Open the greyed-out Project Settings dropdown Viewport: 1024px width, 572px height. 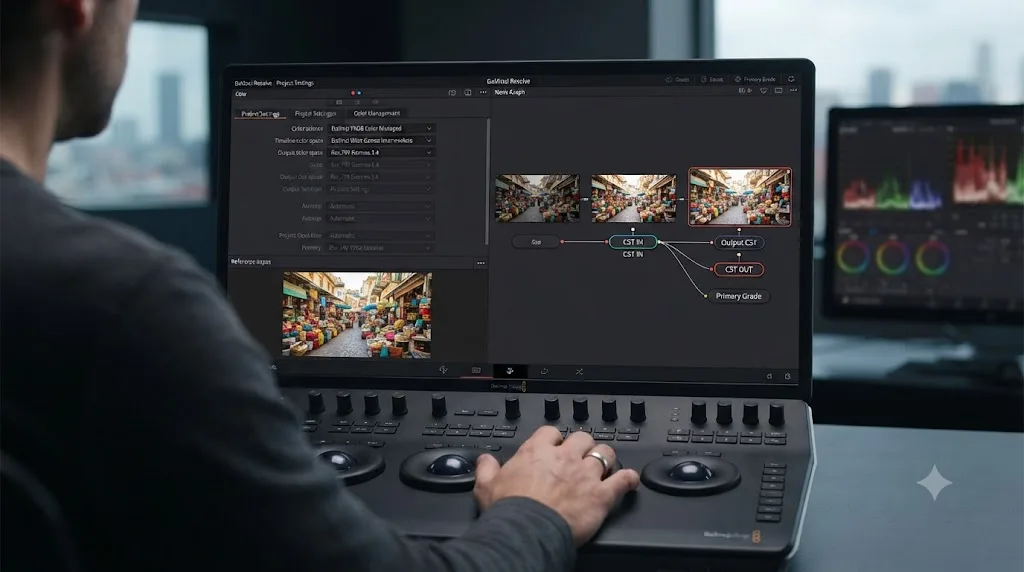pyautogui.click(x=380, y=189)
